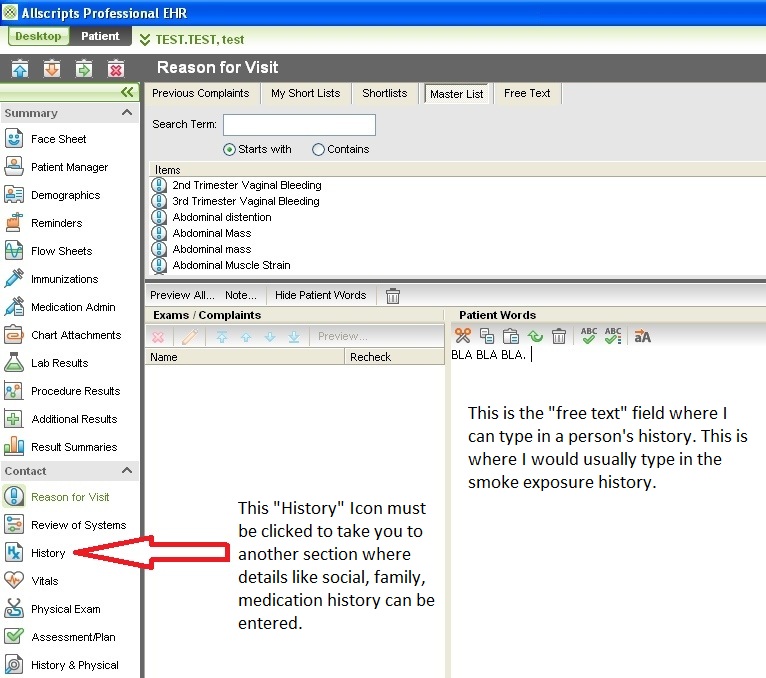This screenshot has height=678, width=766.
Task: Click the trash icon beside Hide Patient Words
Action: [x=393, y=296]
